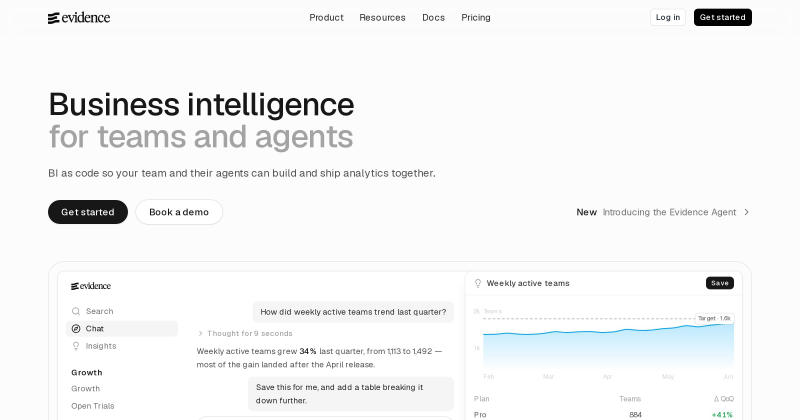Viewport: 800px width, 420px height.
Task: Click the lightbulb icon beside Weekly active teams
Action: 478,283
